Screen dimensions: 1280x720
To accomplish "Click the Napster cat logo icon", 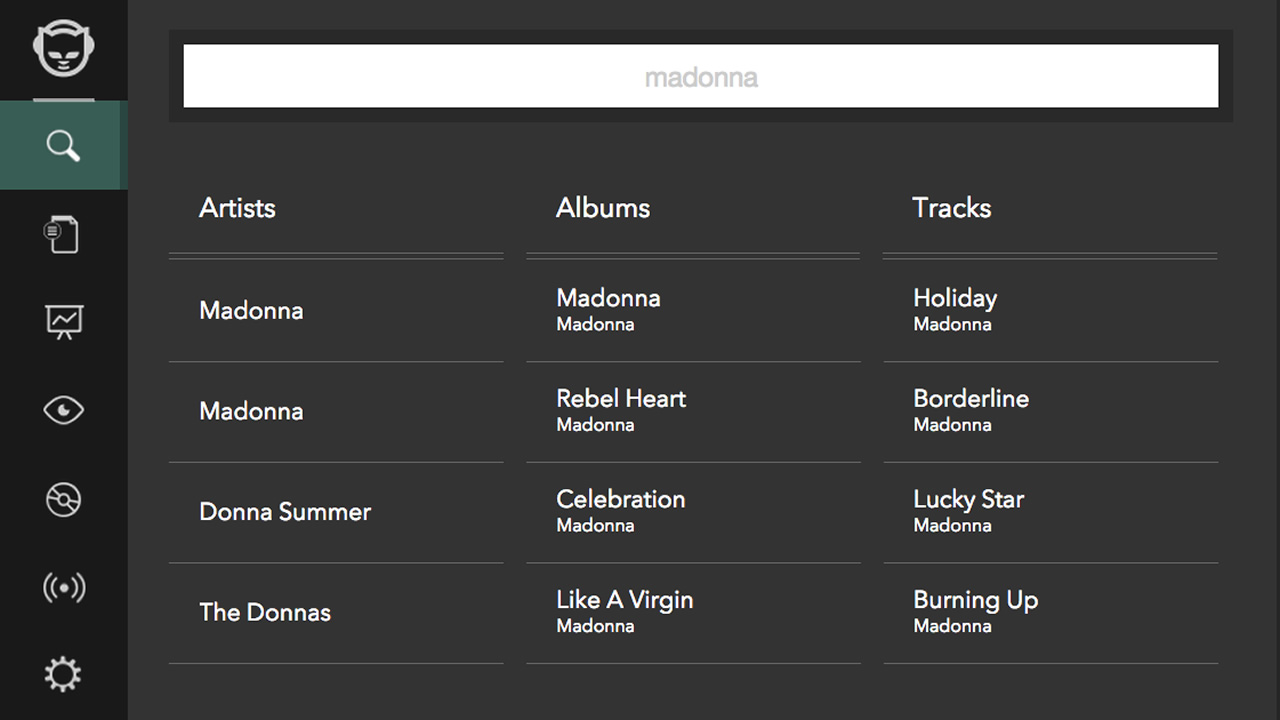I will [x=63, y=49].
